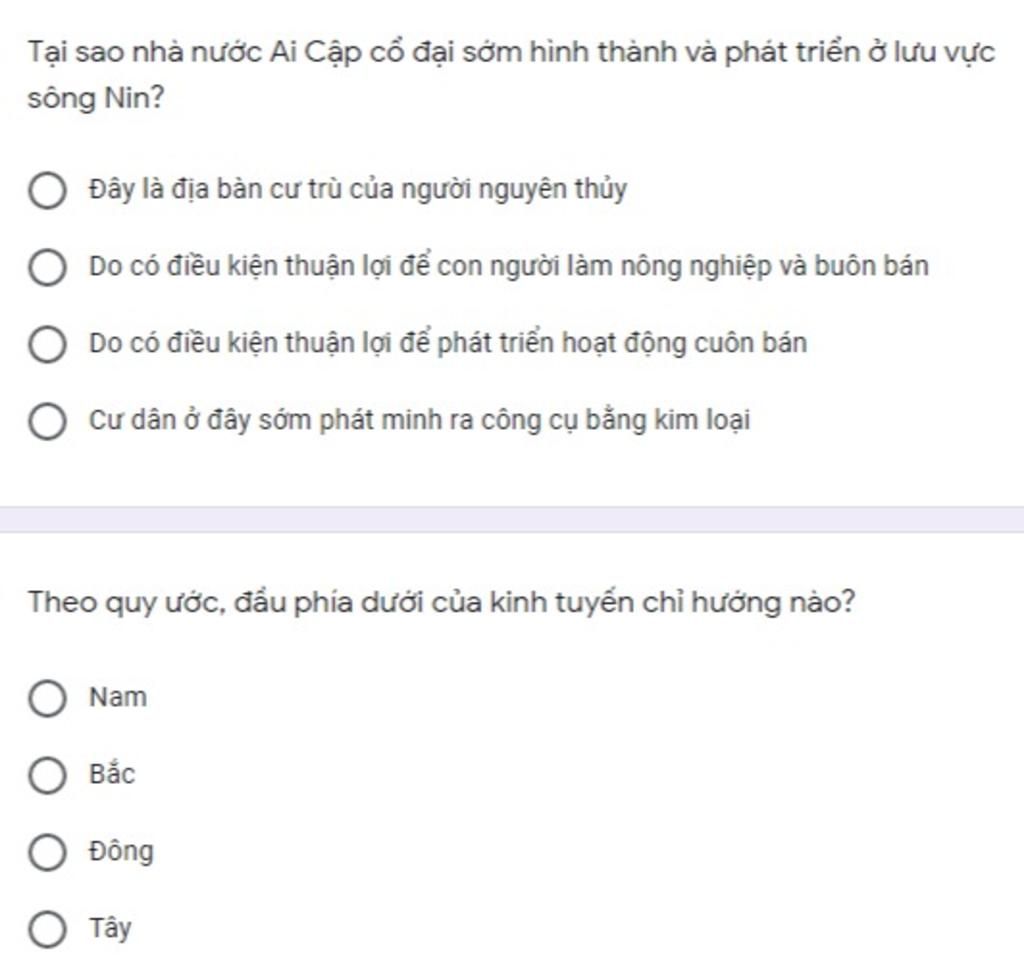This screenshot has height=968, width=1024.
Task: Click the question title about kinh tuyến
Action: pyautogui.click(x=441, y=602)
